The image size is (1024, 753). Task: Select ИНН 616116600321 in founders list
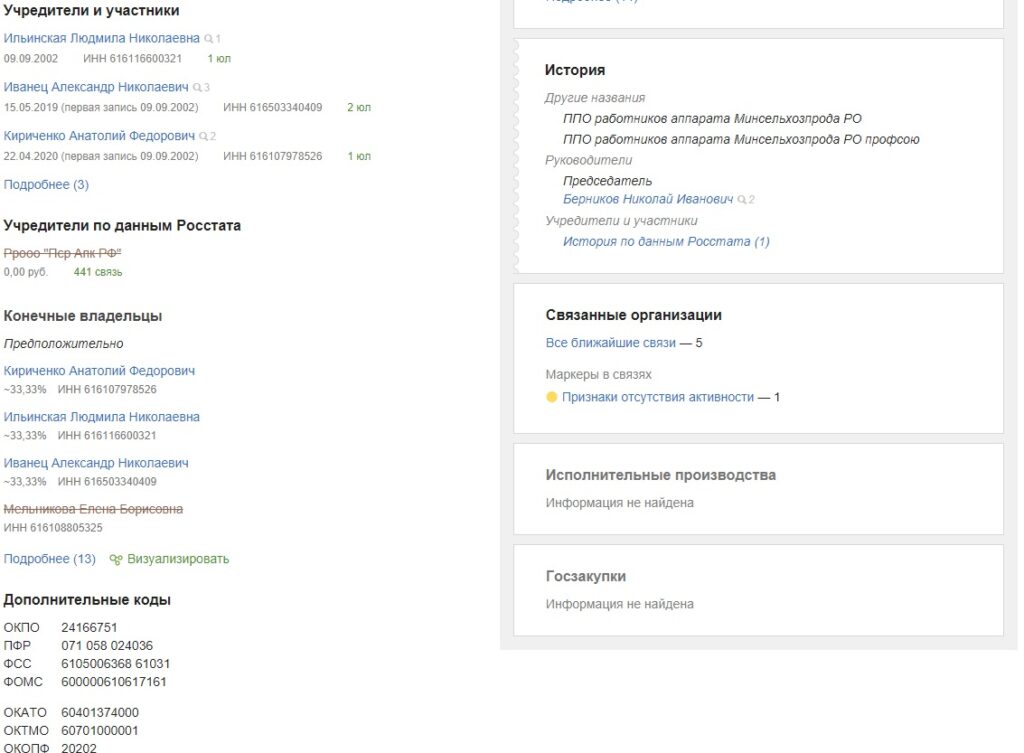coord(133,59)
